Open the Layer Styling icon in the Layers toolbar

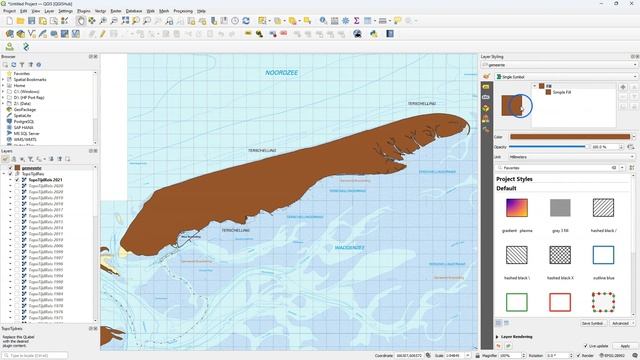(x=5, y=159)
